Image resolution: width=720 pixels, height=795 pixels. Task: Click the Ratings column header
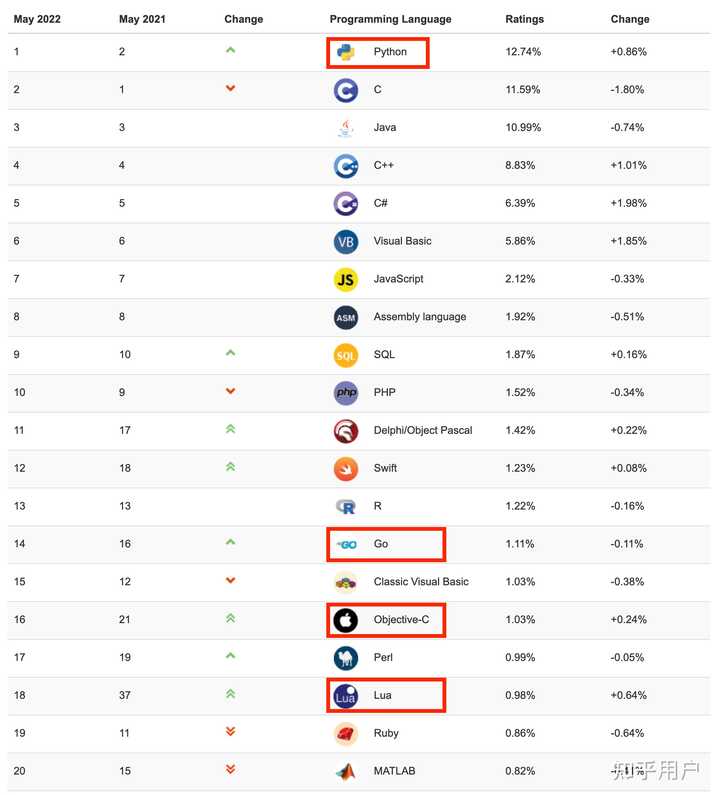click(525, 19)
